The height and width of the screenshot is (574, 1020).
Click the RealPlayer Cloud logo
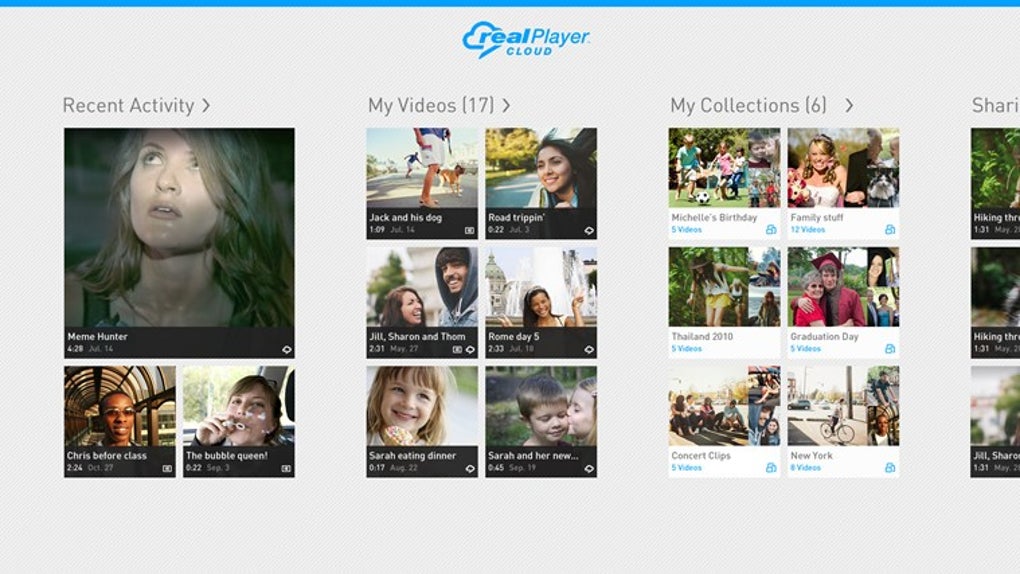[x=526, y=40]
